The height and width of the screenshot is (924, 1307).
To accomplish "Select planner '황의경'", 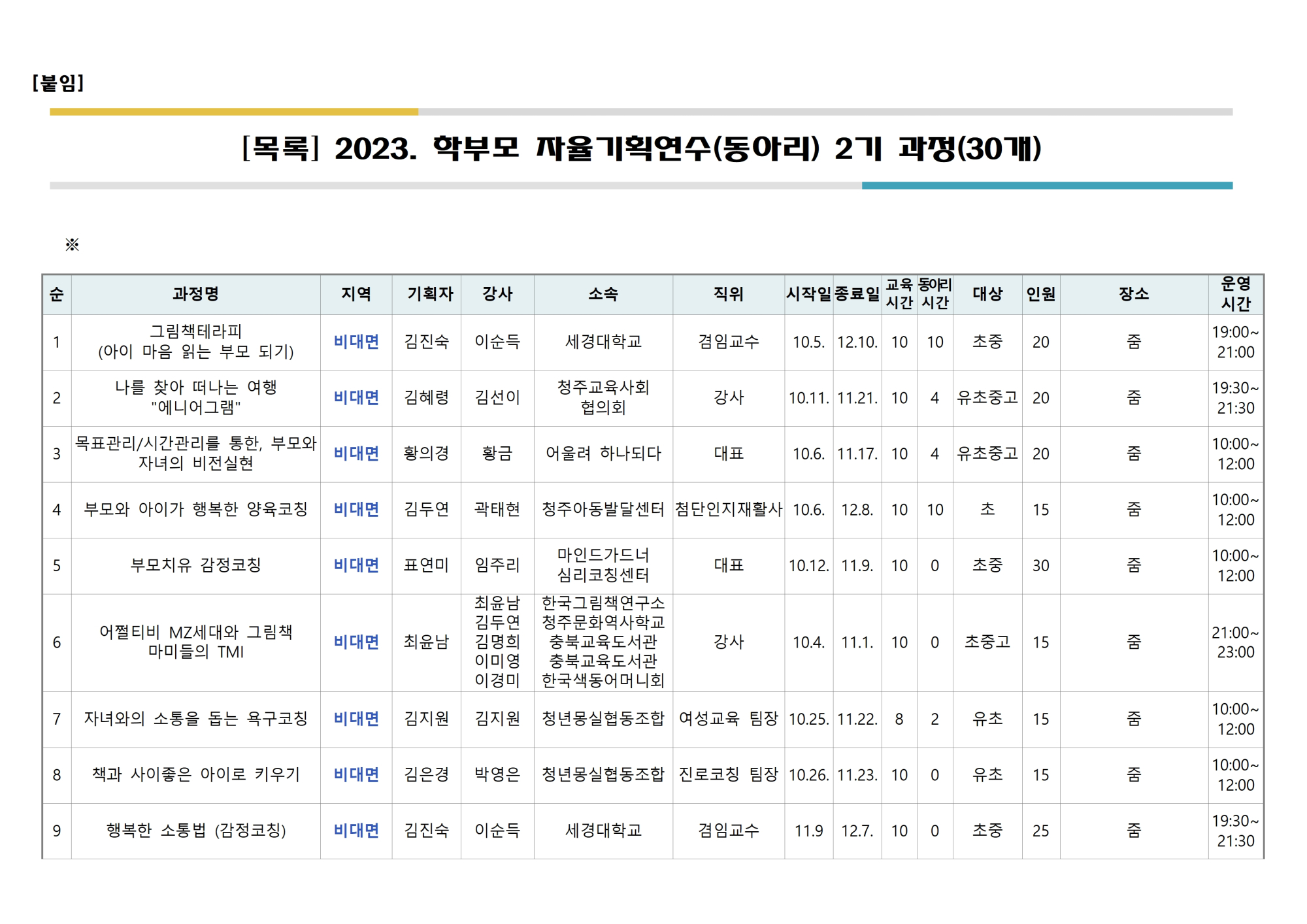I will (427, 454).
